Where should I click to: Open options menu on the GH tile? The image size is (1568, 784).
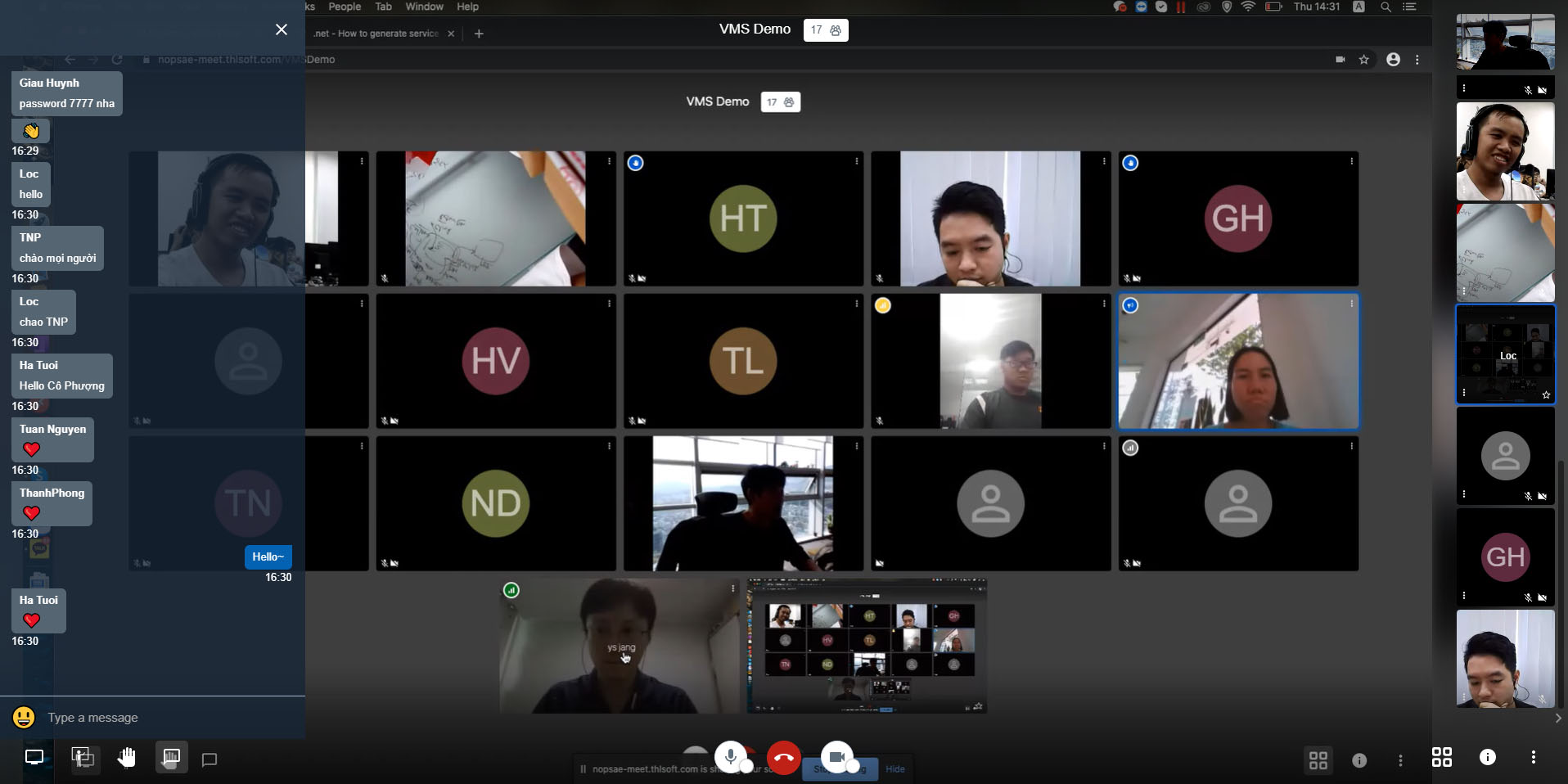[x=1351, y=162]
